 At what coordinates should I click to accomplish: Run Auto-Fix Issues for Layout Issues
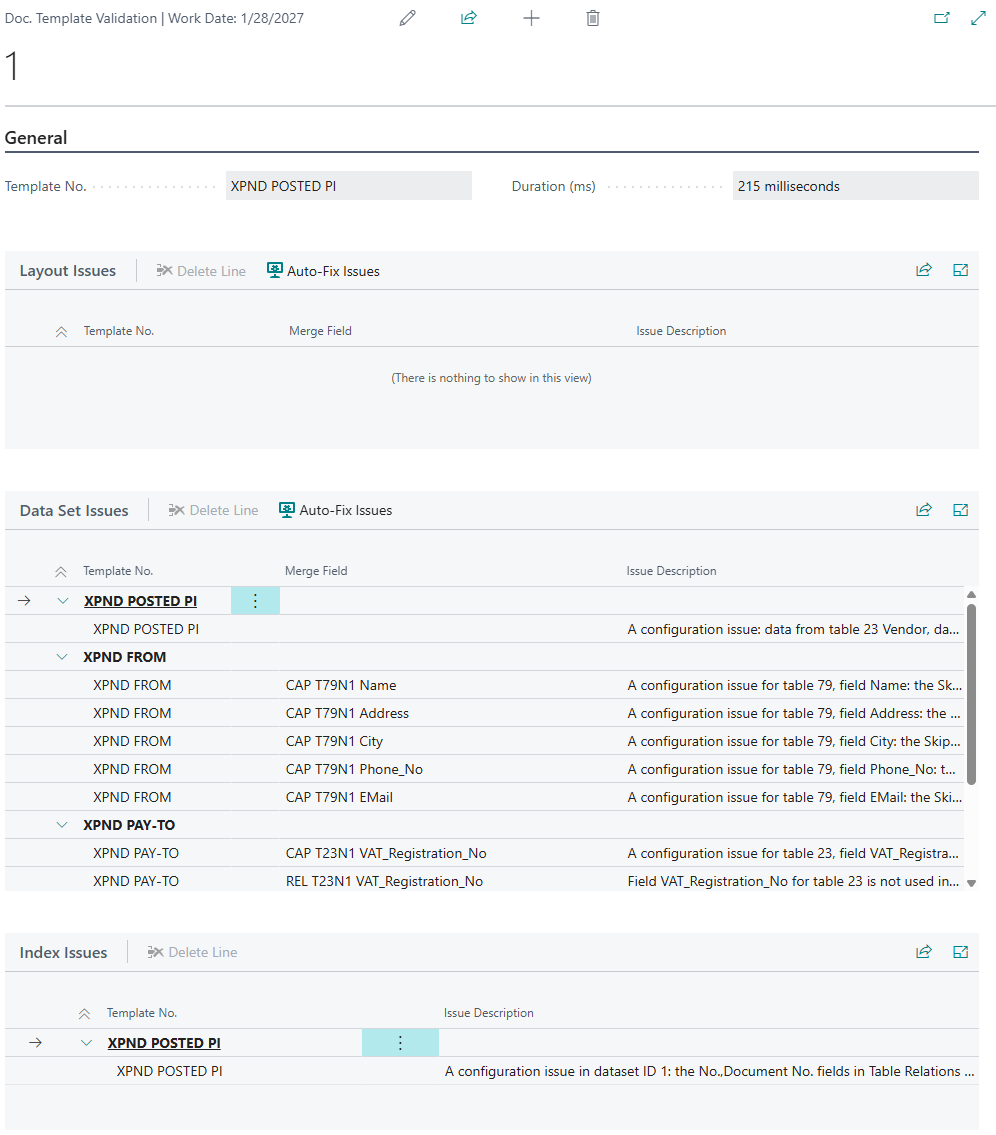pyautogui.click(x=323, y=271)
